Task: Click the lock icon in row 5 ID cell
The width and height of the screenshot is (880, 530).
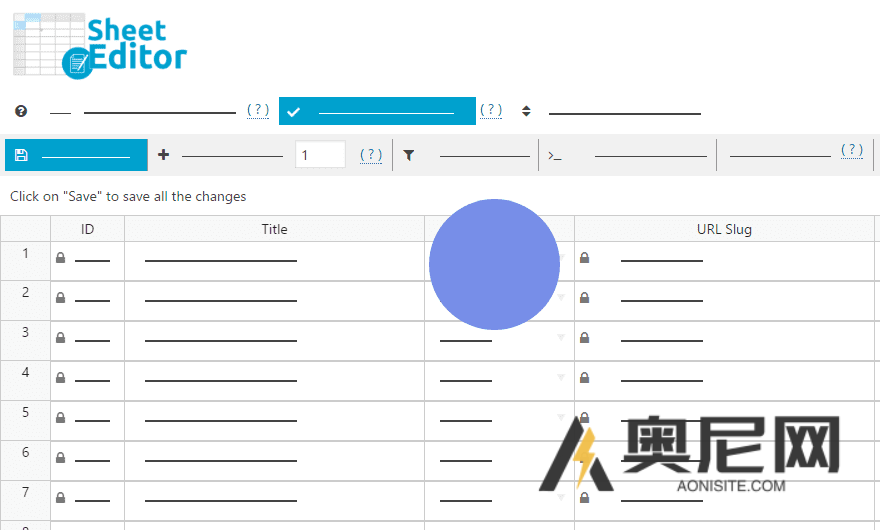Action: [61, 418]
